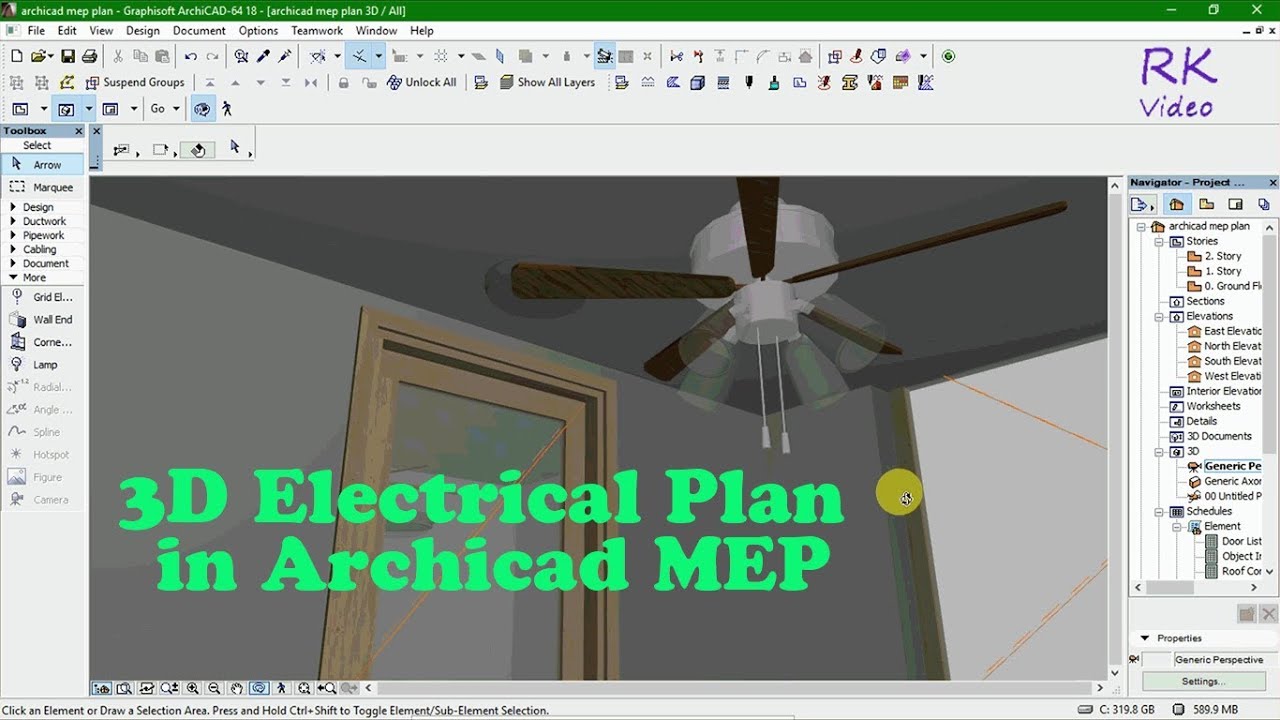Switch Navigator to Layout Book icon
The height and width of the screenshot is (720, 1280).
(x=1235, y=204)
